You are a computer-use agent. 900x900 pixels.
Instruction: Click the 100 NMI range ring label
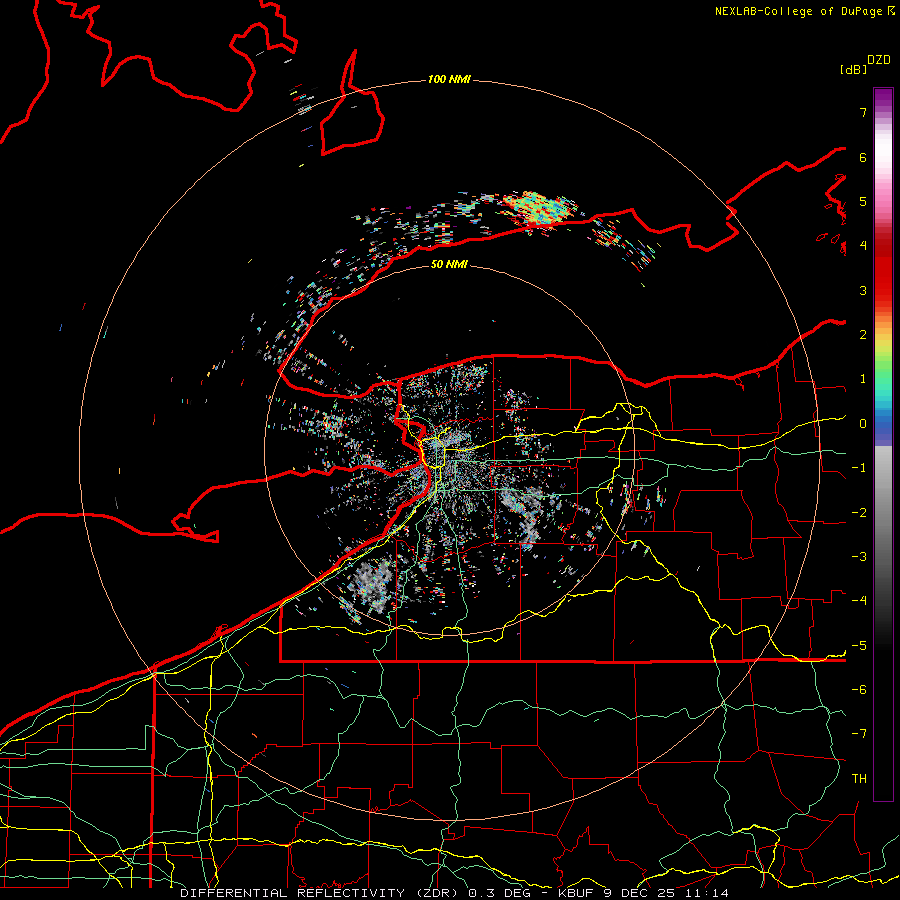click(449, 79)
